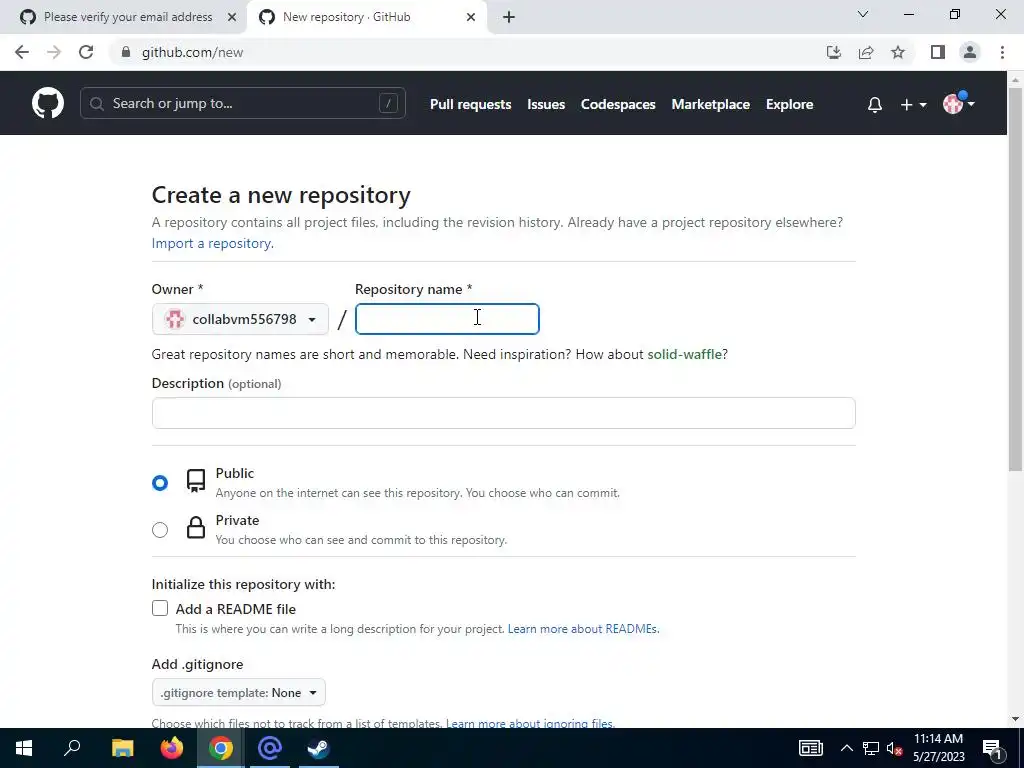Select the Public radio button
The width and height of the screenshot is (1024, 768).
point(160,483)
